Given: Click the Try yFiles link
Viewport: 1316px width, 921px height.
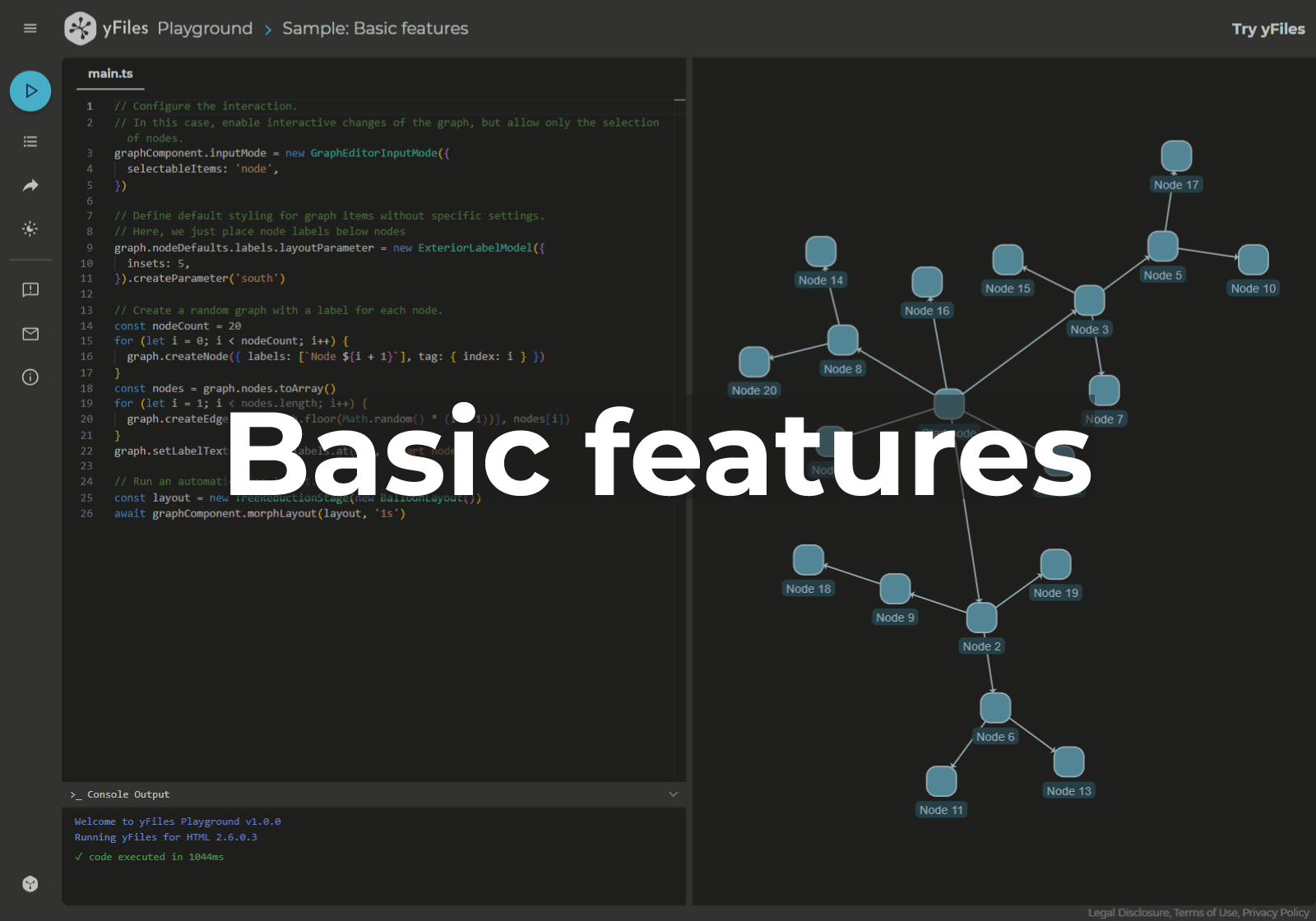Looking at the screenshot, I should pyautogui.click(x=1267, y=29).
